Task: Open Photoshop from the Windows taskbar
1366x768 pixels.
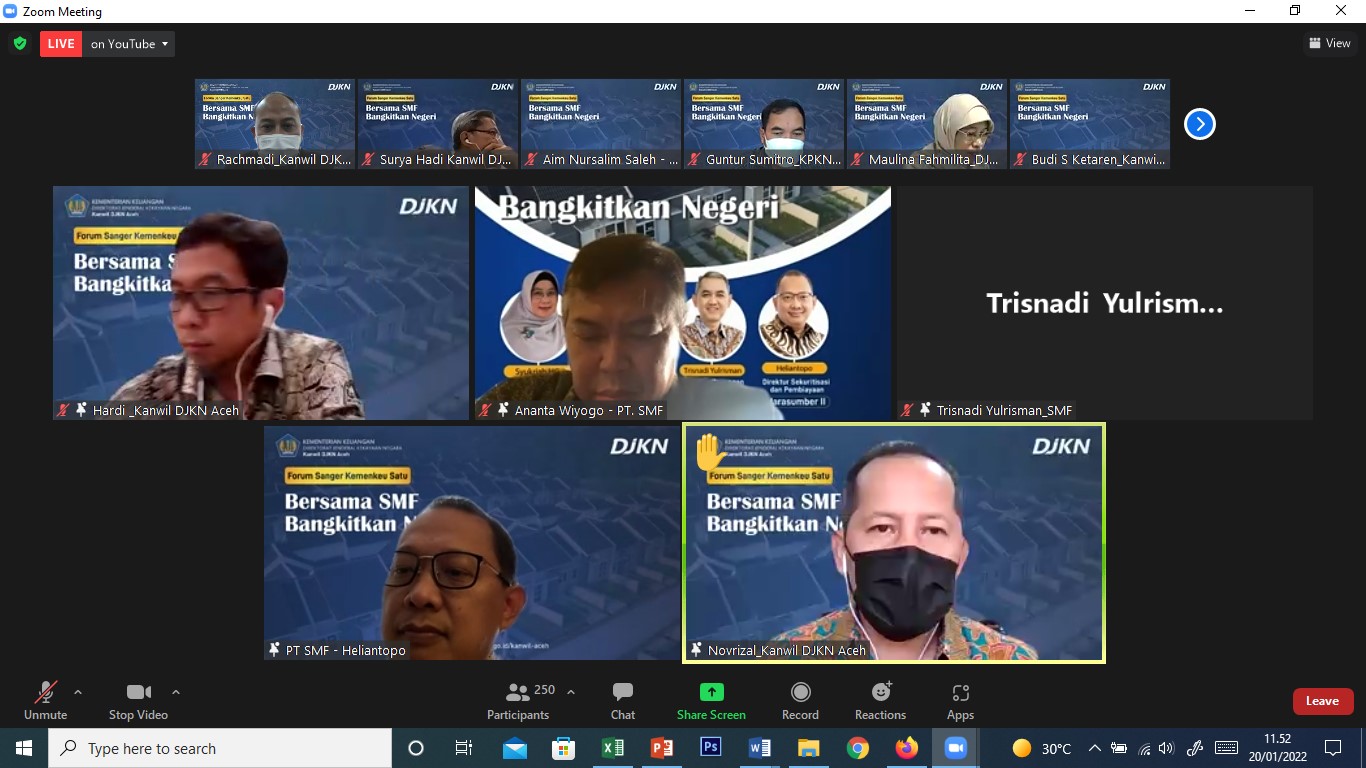Action: click(x=711, y=748)
